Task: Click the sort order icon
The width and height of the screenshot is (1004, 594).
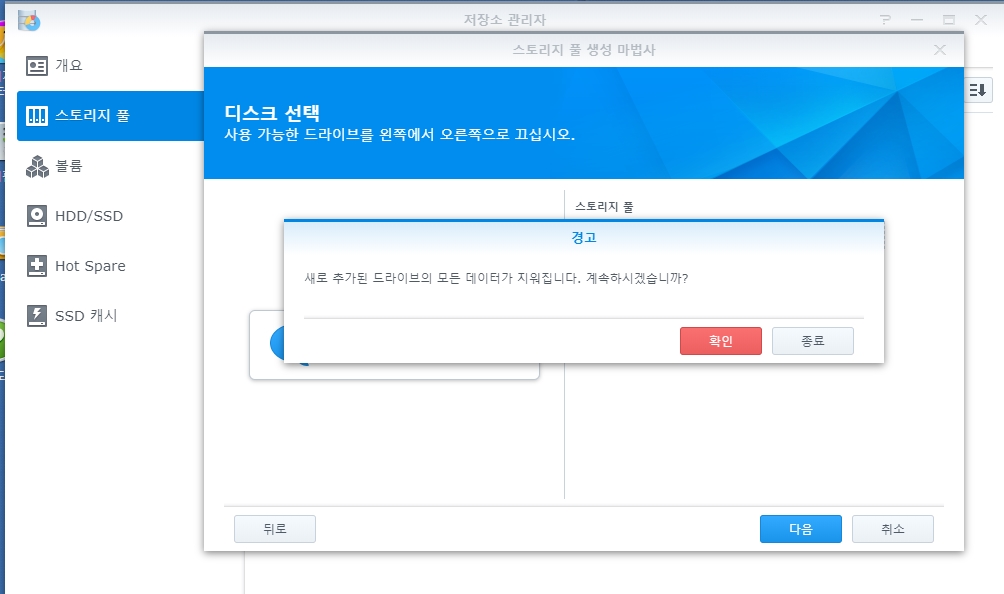Action: point(978,90)
